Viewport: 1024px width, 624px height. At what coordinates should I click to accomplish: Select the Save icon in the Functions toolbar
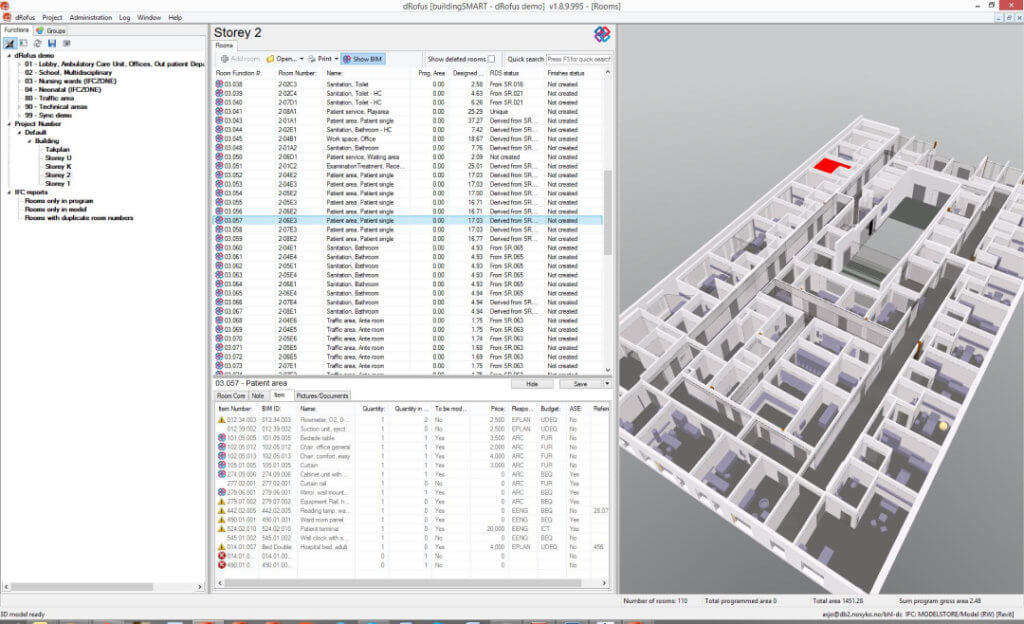pyautogui.click(x=51, y=43)
